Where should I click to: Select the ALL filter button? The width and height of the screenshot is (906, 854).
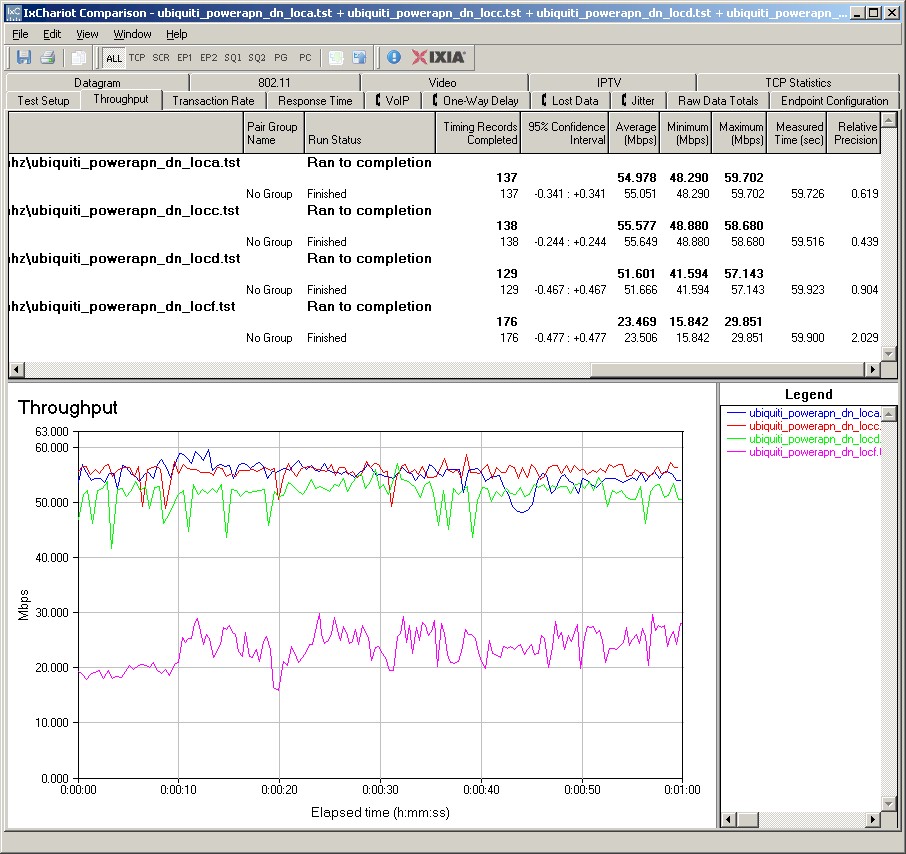point(114,58)
